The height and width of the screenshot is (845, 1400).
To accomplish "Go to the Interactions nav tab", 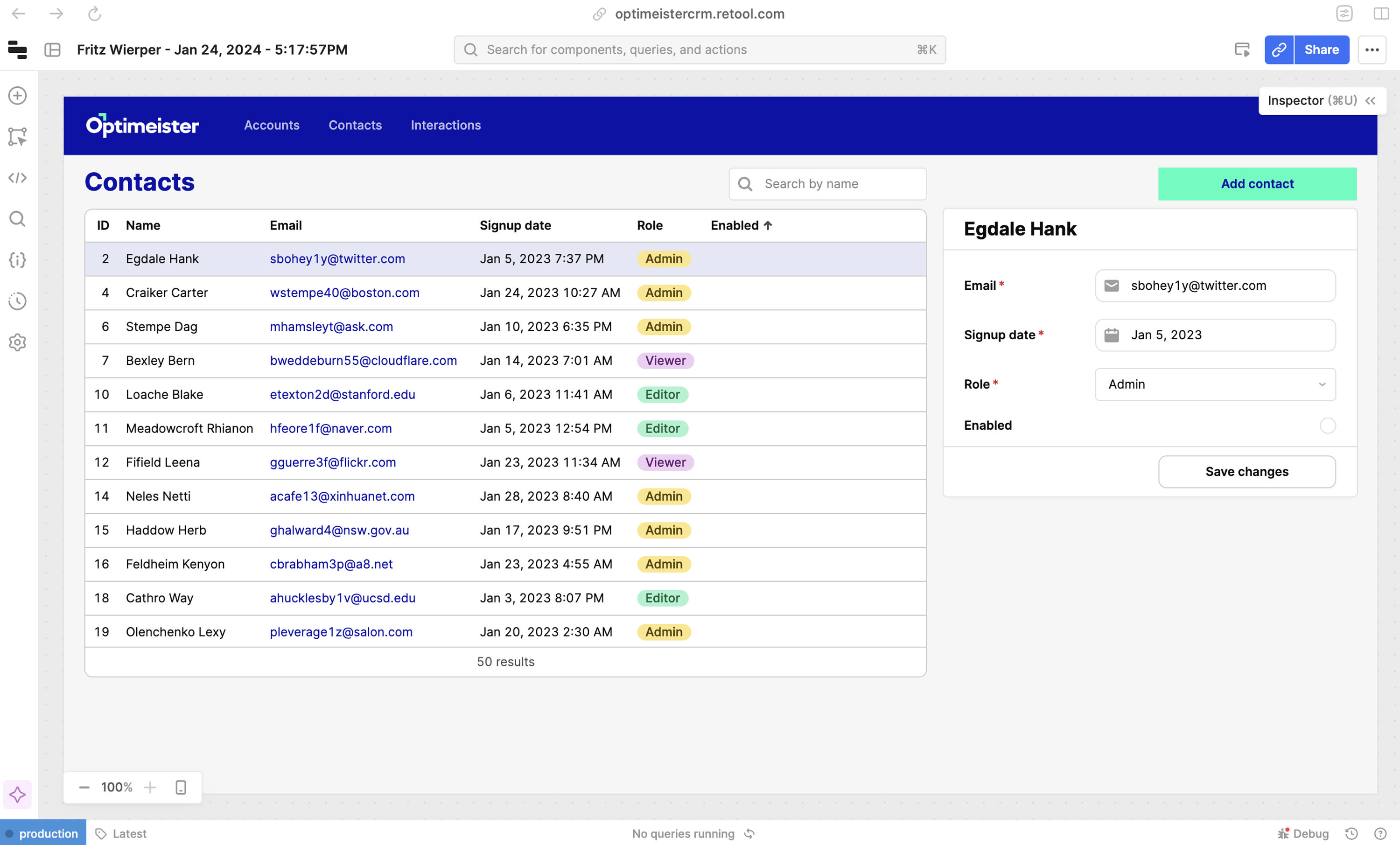I will tap(446, 125).
